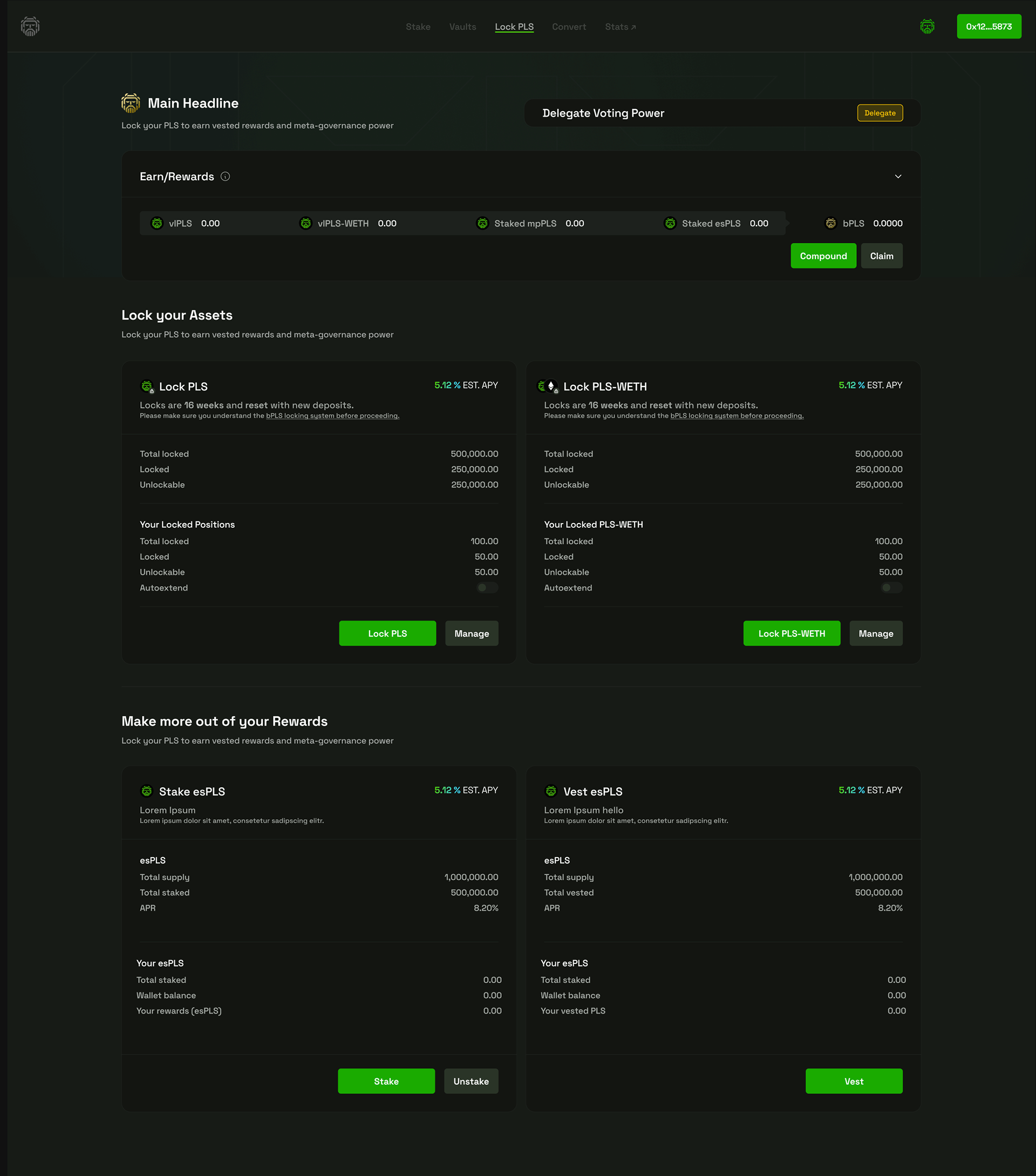The height and width of the screenshot is (1176, 1036).
Task: Click the Your vested PLS row
Action: click(723, 1011)
